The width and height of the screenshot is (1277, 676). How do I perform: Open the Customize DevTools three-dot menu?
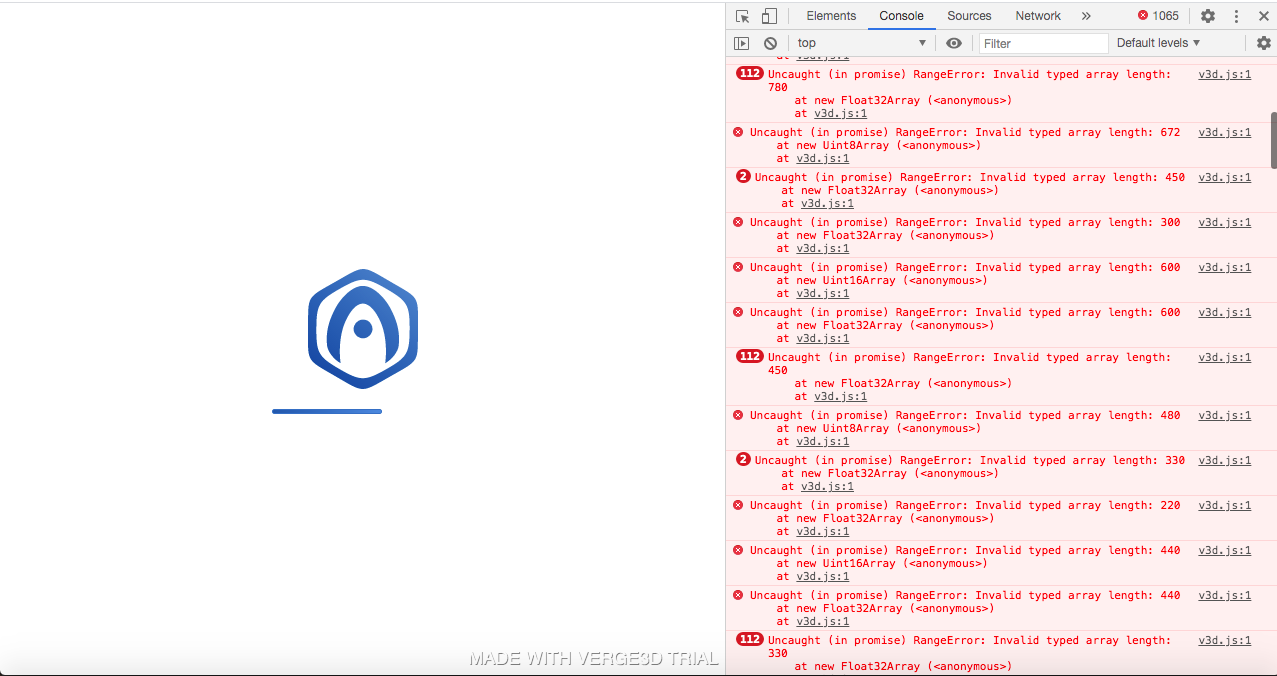click(x=1236, y=16)
